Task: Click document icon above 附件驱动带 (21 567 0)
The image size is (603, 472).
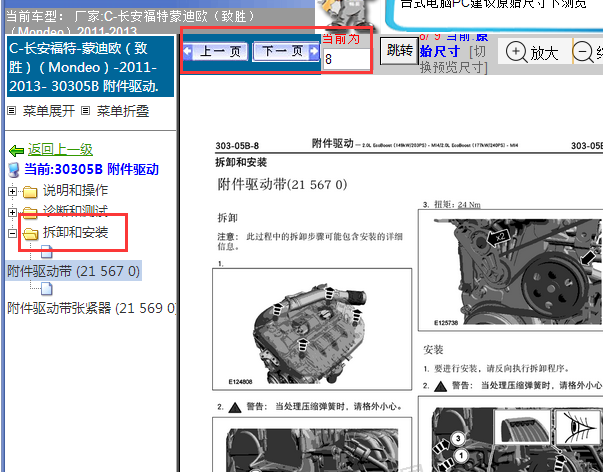Action: click(47, 252)
